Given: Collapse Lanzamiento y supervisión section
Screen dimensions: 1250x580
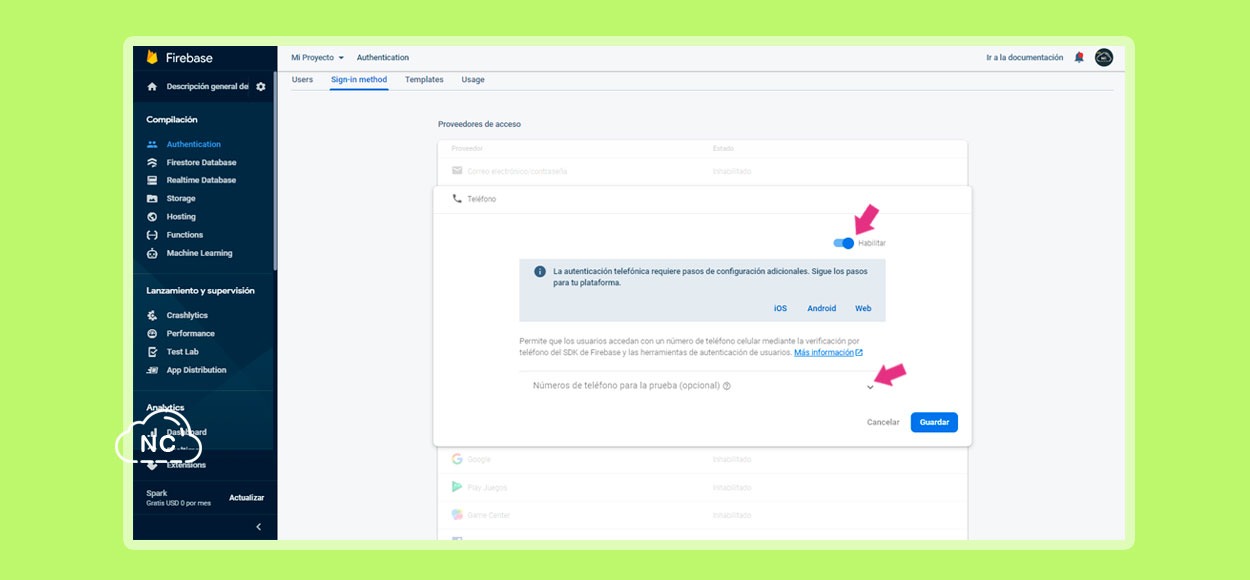Looking at the screenshot, I should 200,291.
